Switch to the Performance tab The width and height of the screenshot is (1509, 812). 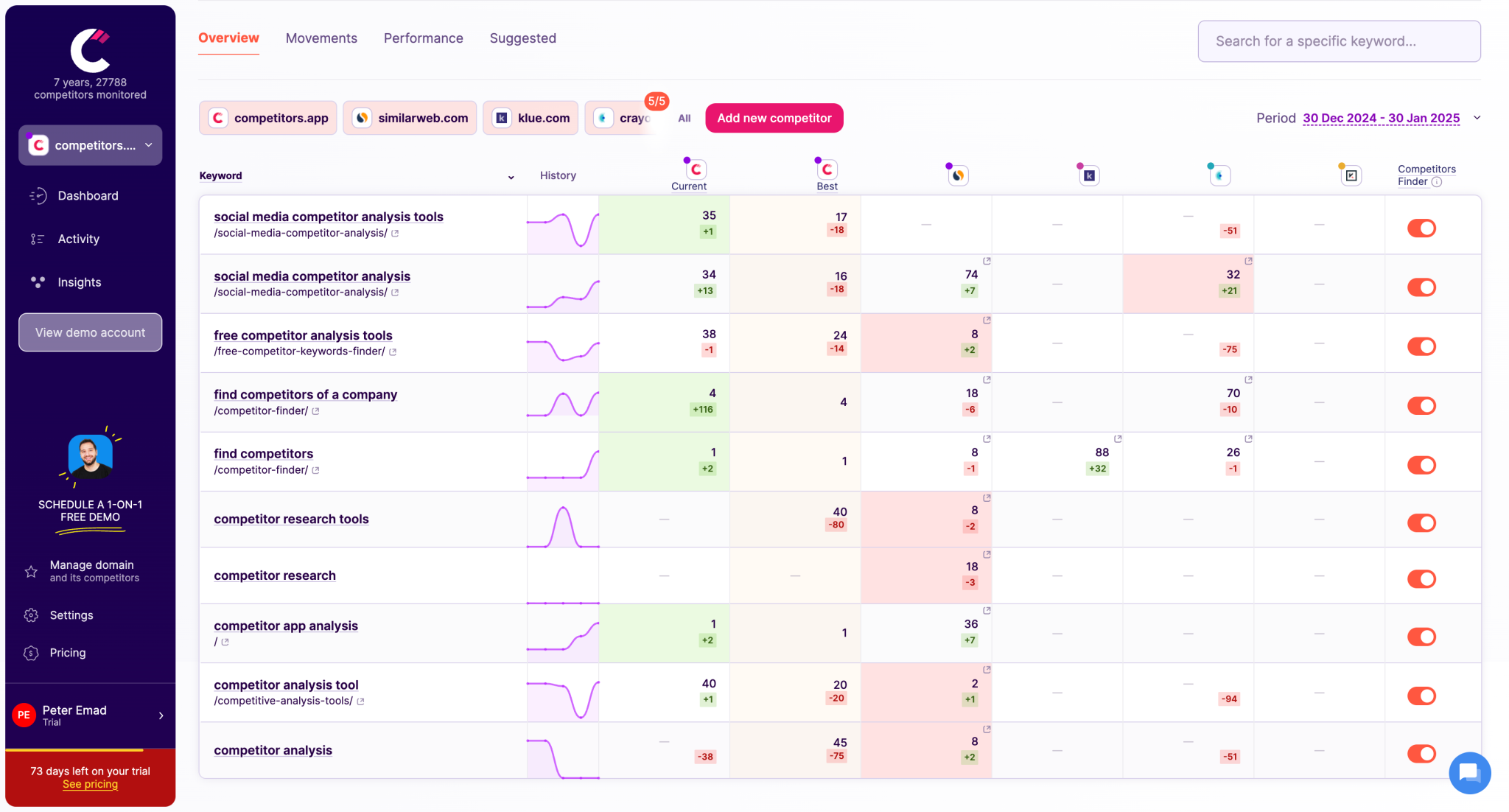point(424,38)
